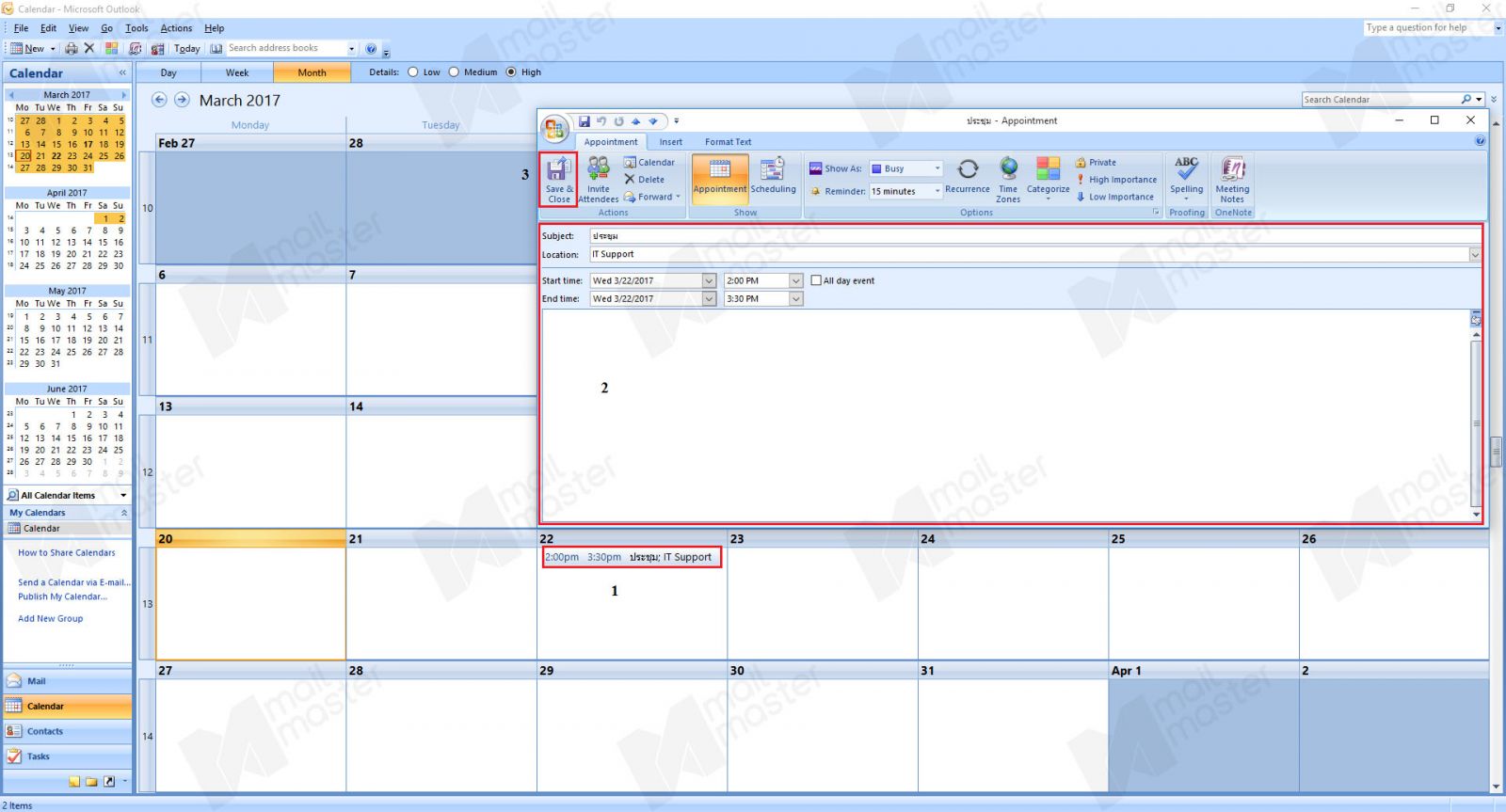The height and width of the screenshot is (812, 1506).
Task: Switch to the Day view tab
Action: 168,72
